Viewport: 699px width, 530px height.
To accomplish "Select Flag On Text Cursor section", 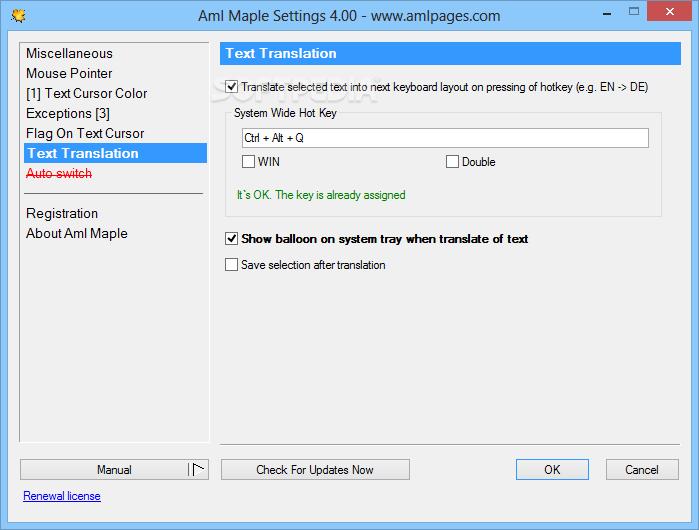I will click(85, 134).
